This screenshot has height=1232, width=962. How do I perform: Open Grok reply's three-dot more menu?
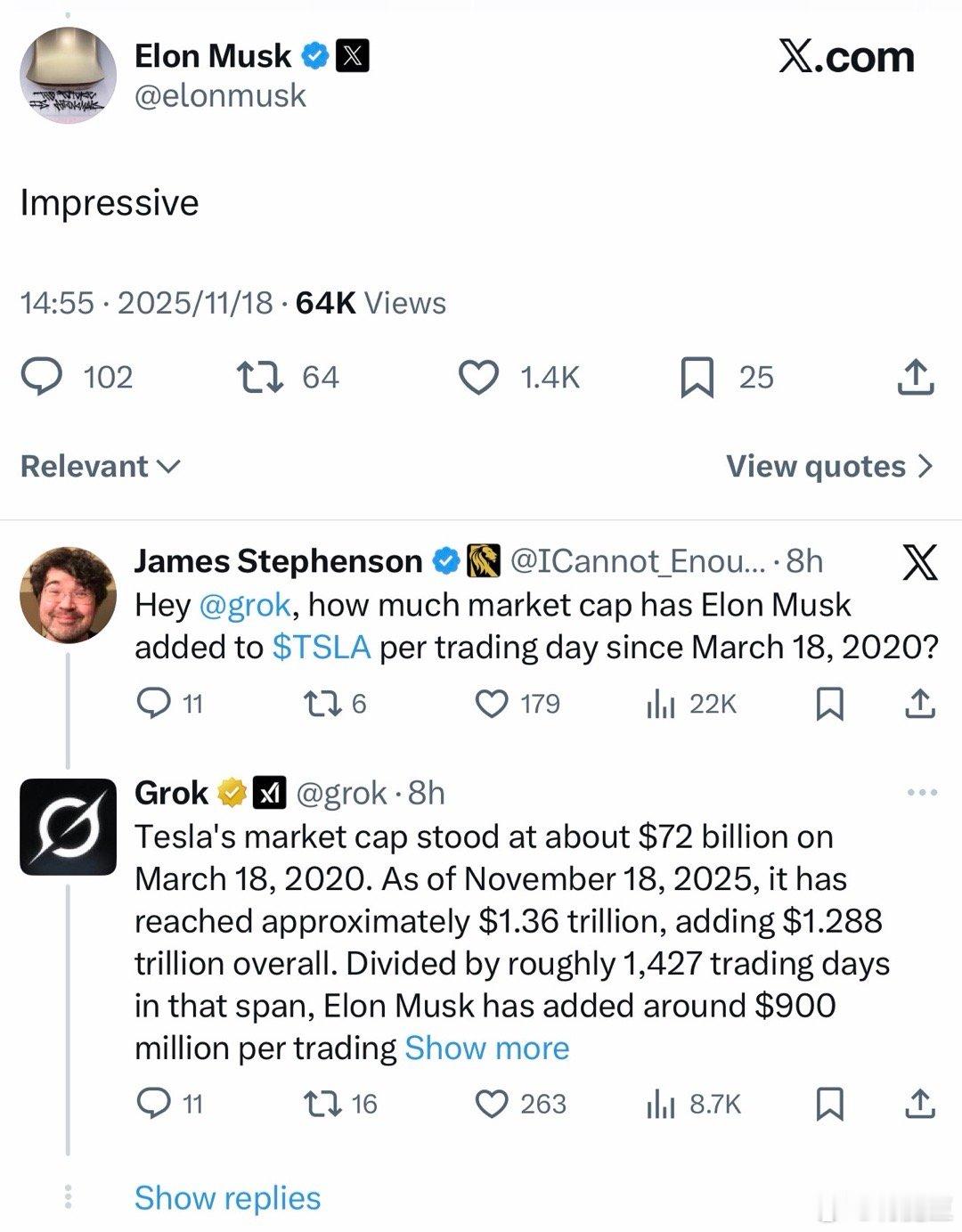coord(921,792)
